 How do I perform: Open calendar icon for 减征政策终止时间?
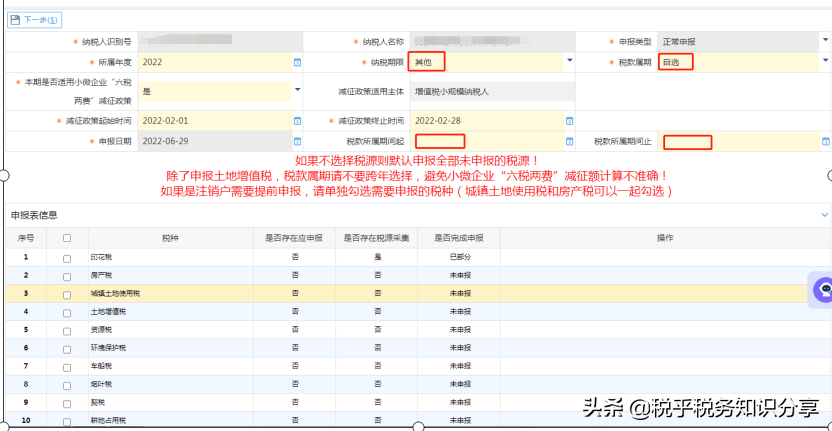click(569, 121)
